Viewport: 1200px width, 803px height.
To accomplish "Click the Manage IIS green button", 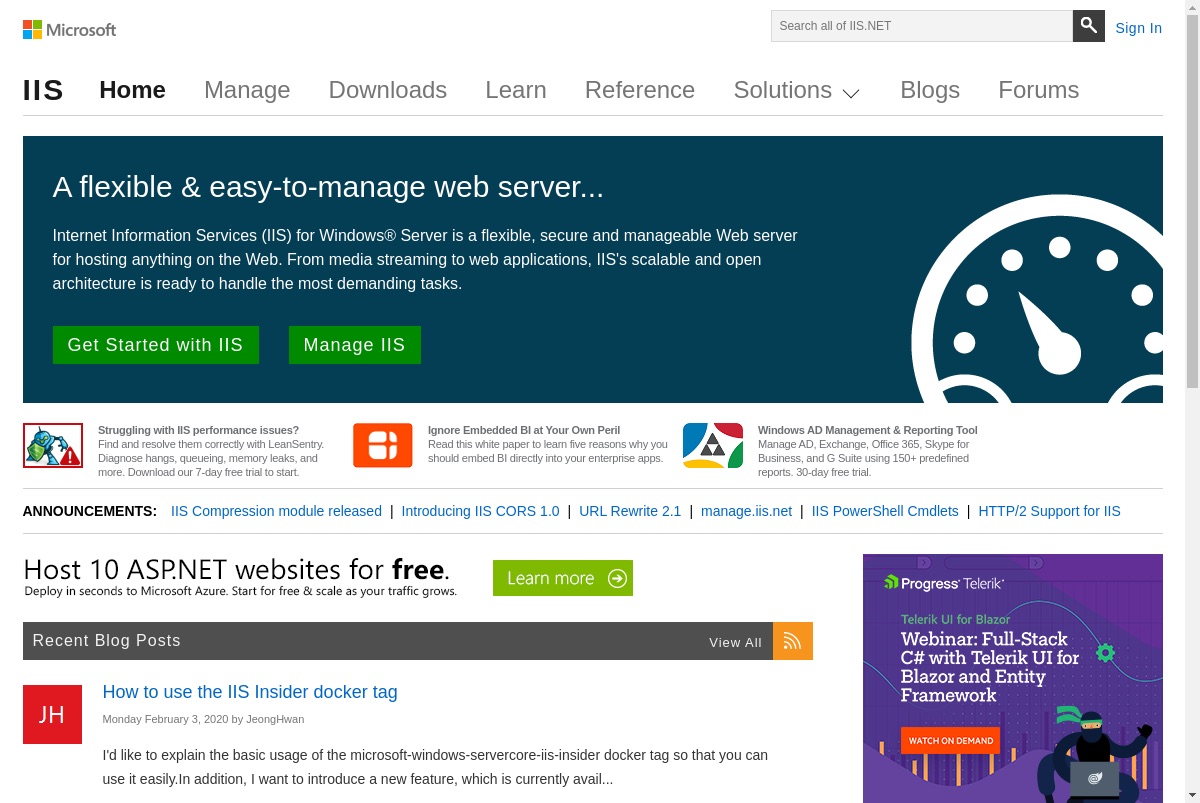I will pyautogui.click(x=355, y=345).
